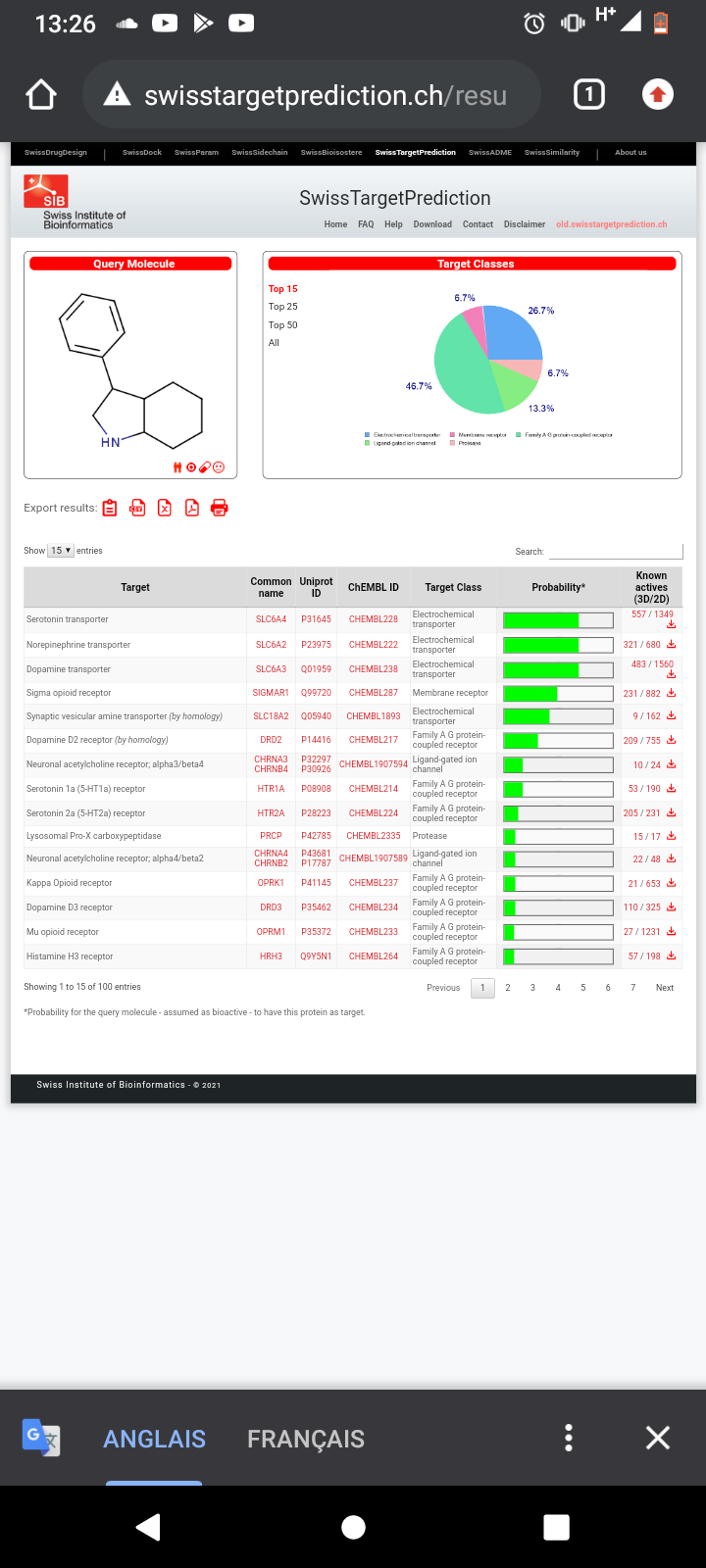The width and height of the screenshot is (706, 1568).
Task: Tap the Android back navigation button
Action: pos(148,1527)
